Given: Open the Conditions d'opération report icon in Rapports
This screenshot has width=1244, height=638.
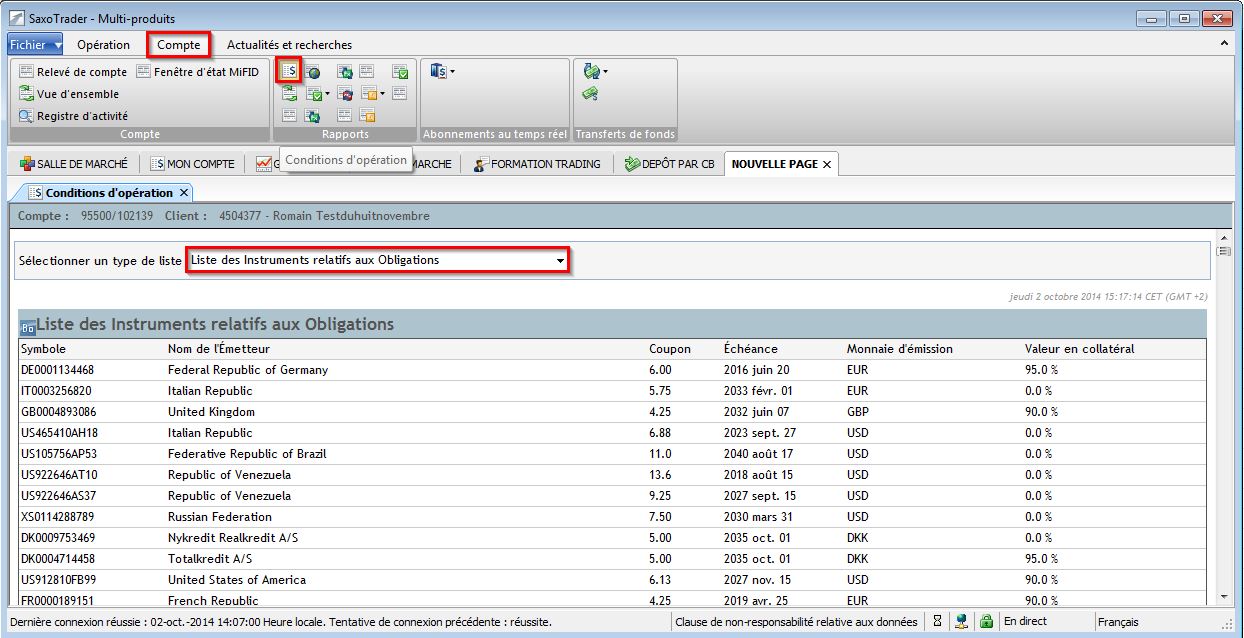Looking at the screenshot, I should pos(289,72).
